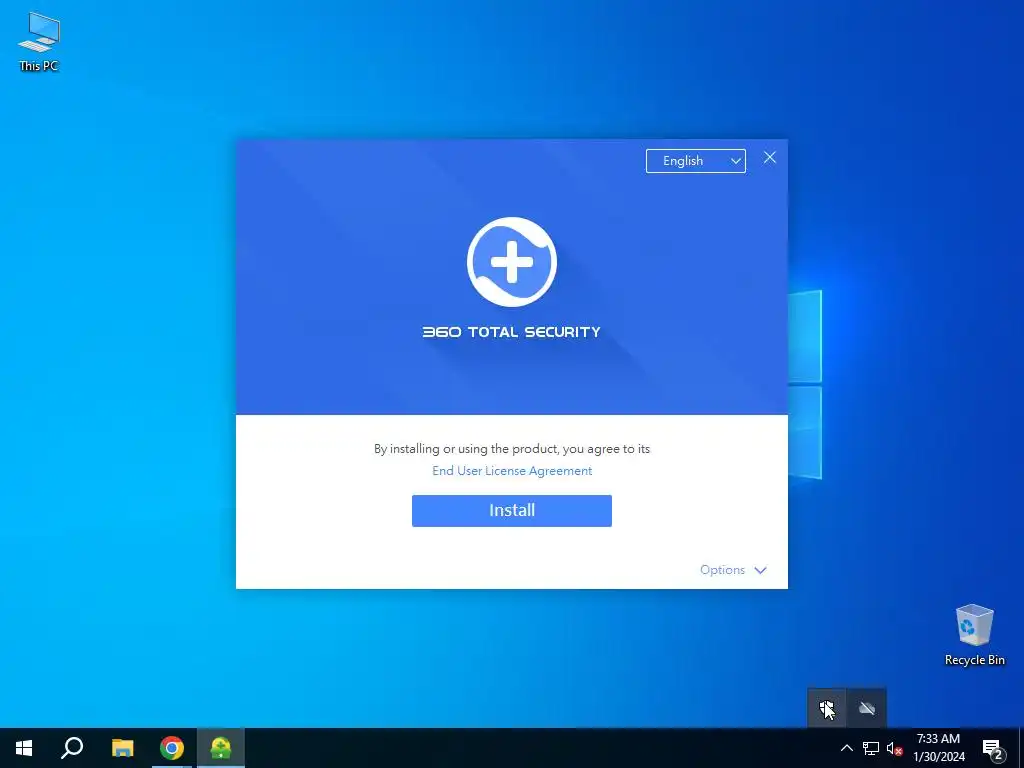Click the Show desktop strip
The image size is (1024, 768).
coord(1021,748)
